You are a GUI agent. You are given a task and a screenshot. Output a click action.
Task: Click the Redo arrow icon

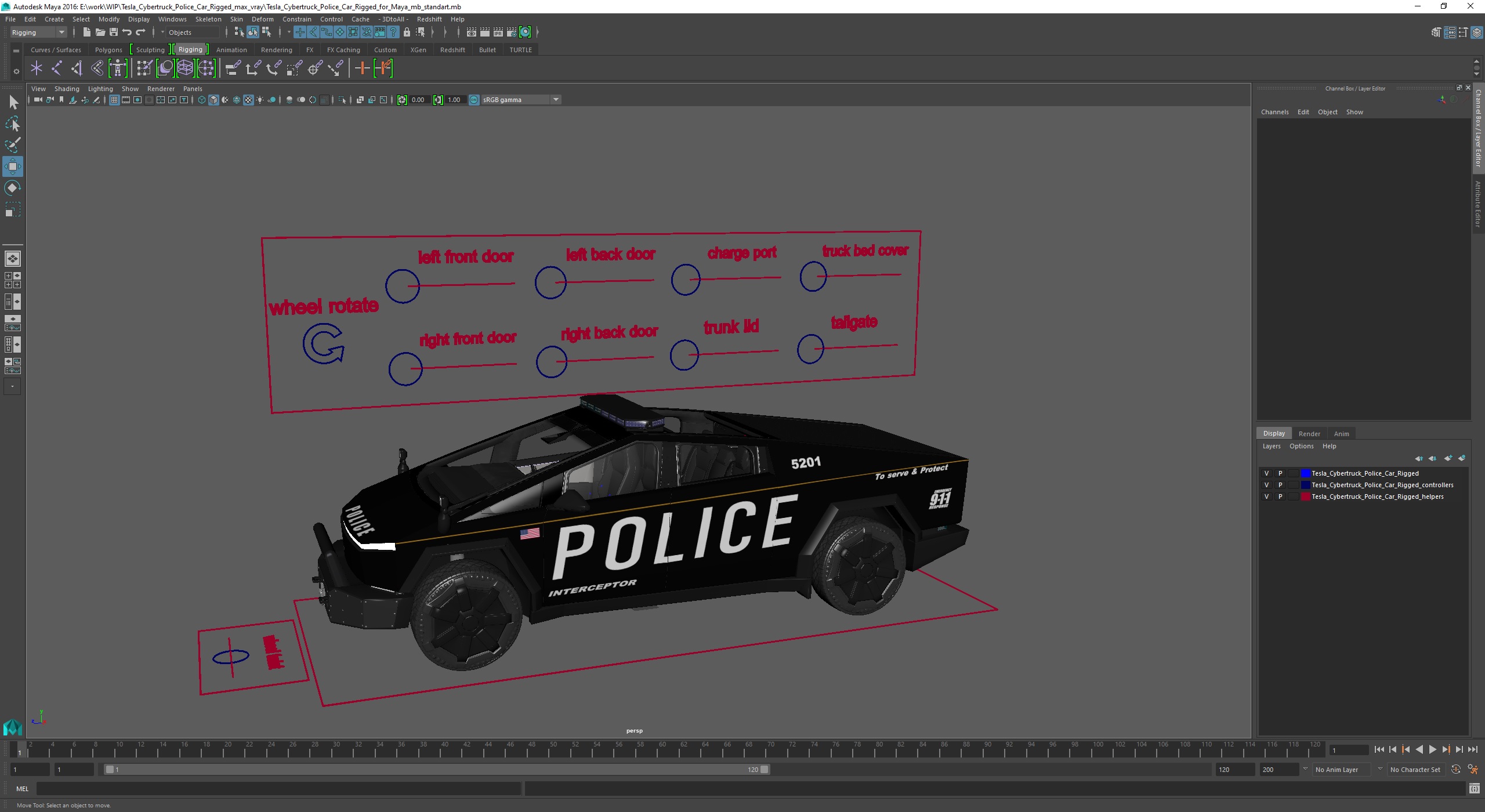(x=140, y=32)
